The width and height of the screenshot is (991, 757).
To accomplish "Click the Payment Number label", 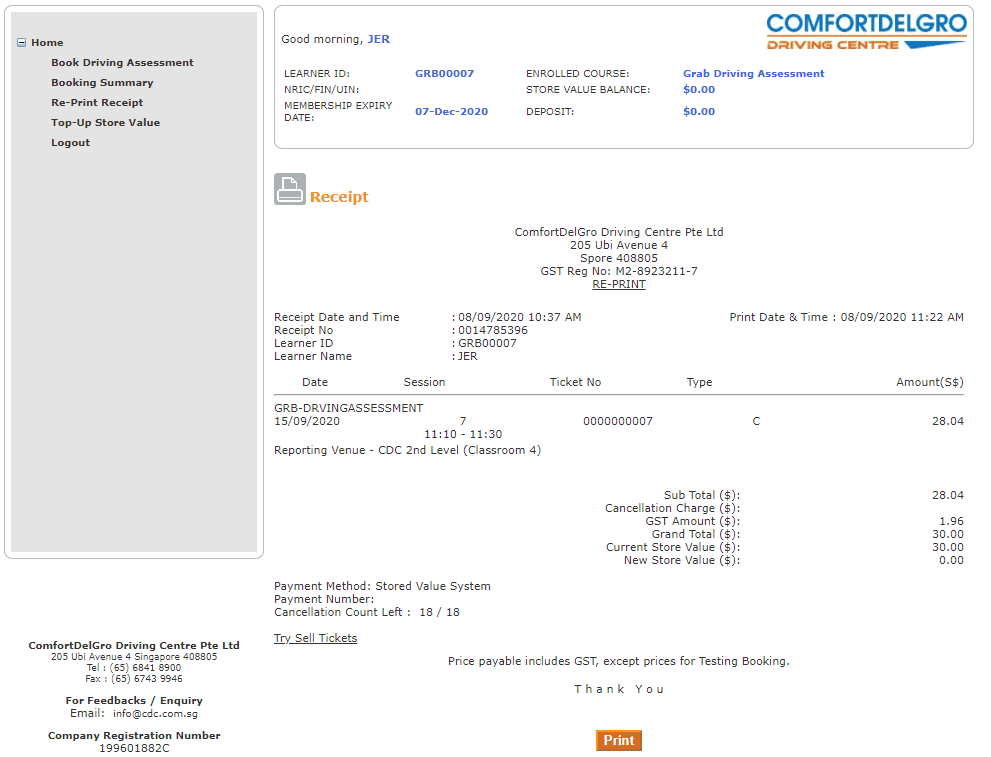I will [324, 599].
